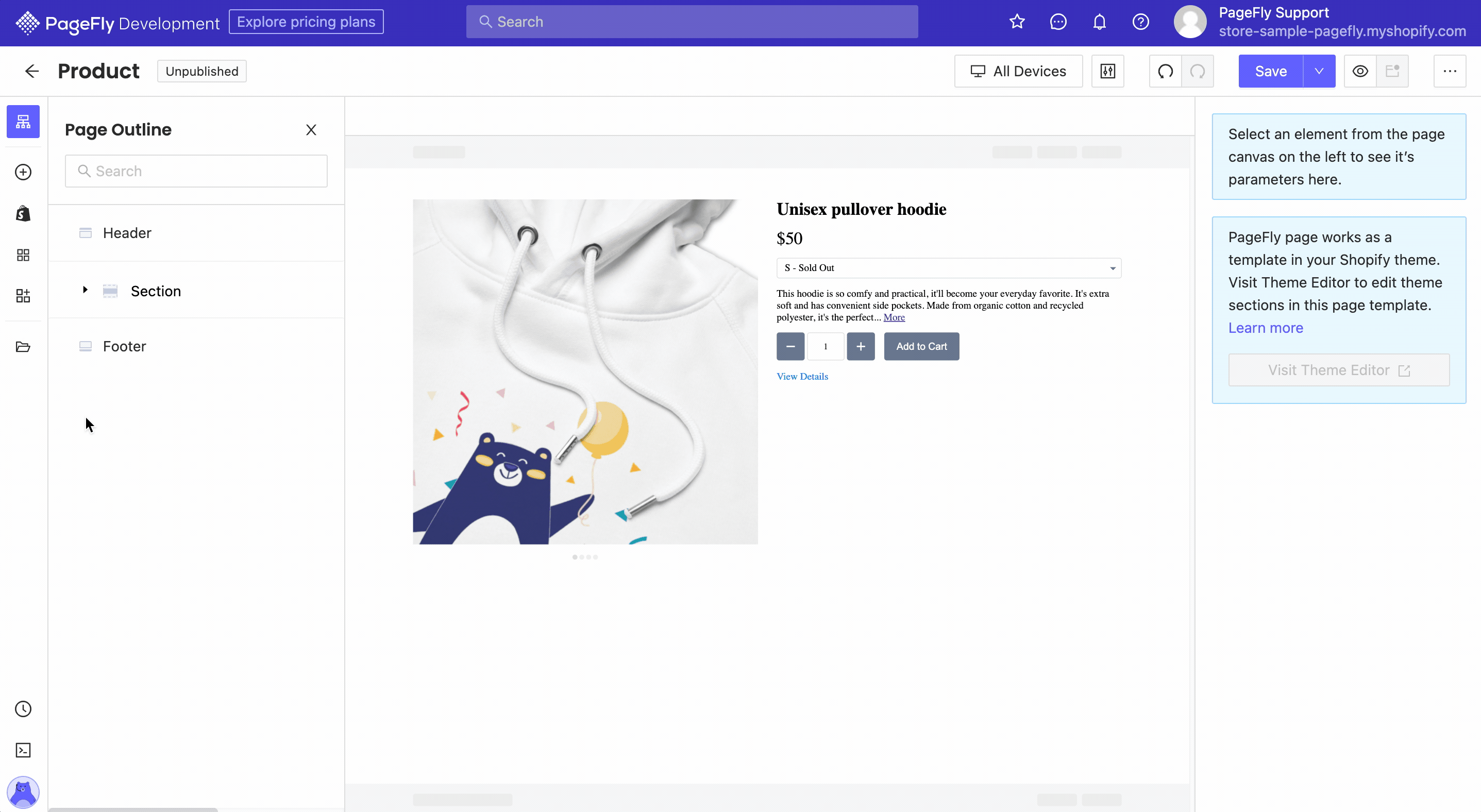The height and width of the screenshot is (812, 1481).
Task: Open the Page Outline sidebar icon
Action: (23, 121)
